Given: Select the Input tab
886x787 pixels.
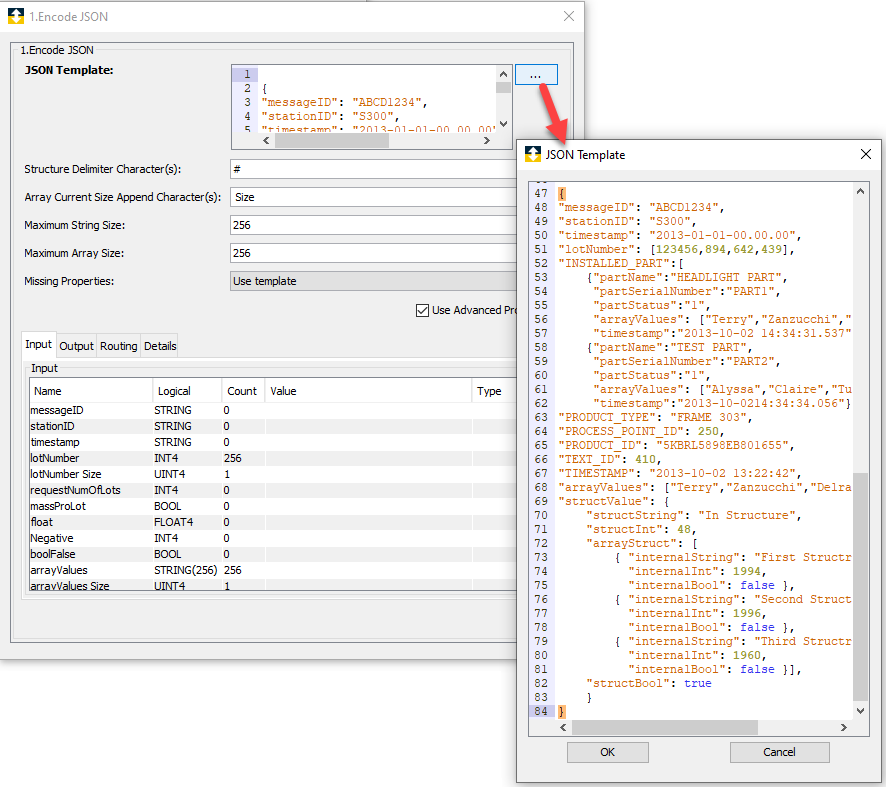Looking at the screenshot, I should (x=38, y=345).
